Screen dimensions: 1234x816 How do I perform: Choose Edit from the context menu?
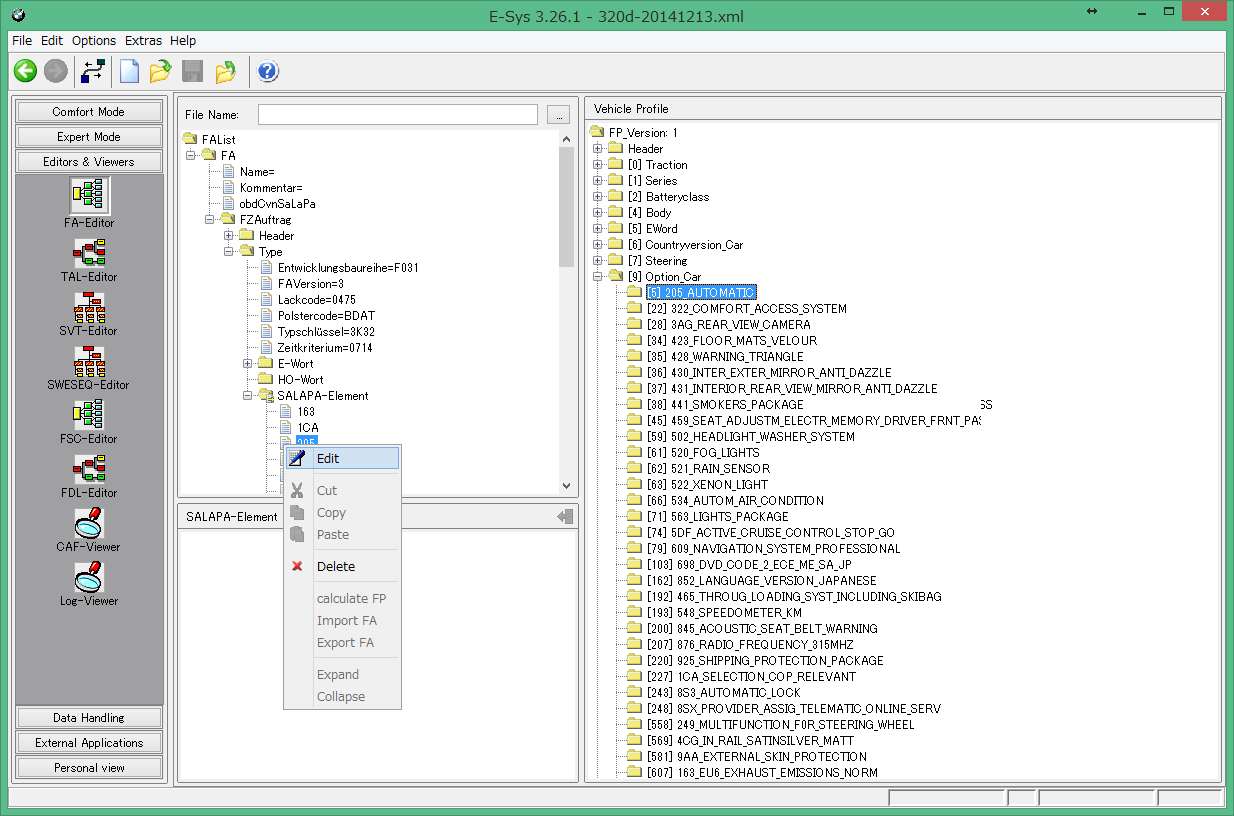click(342, 458)
